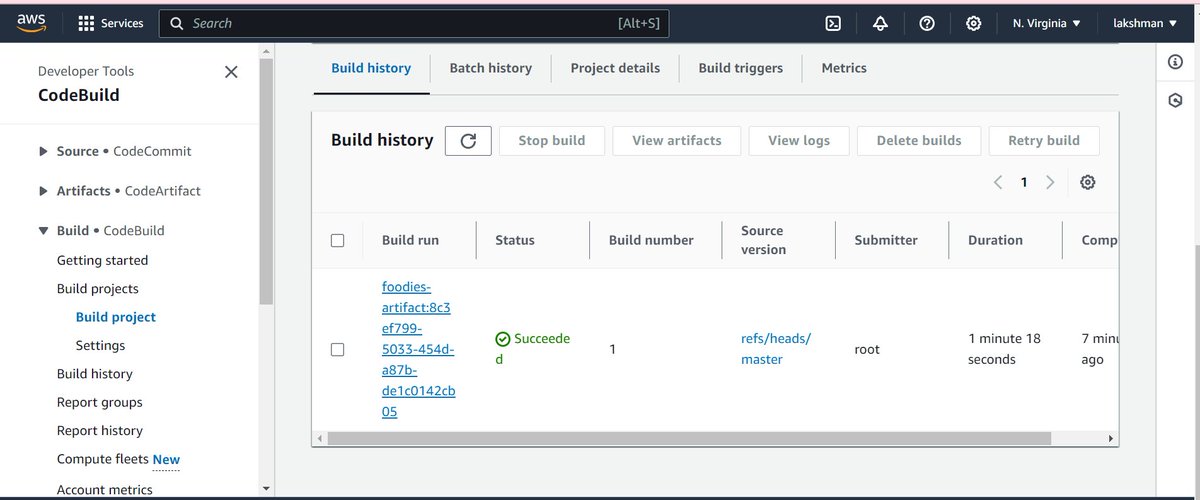1200x500 pixels.
Task: Click the Status column header
Action: pos(514,240)
